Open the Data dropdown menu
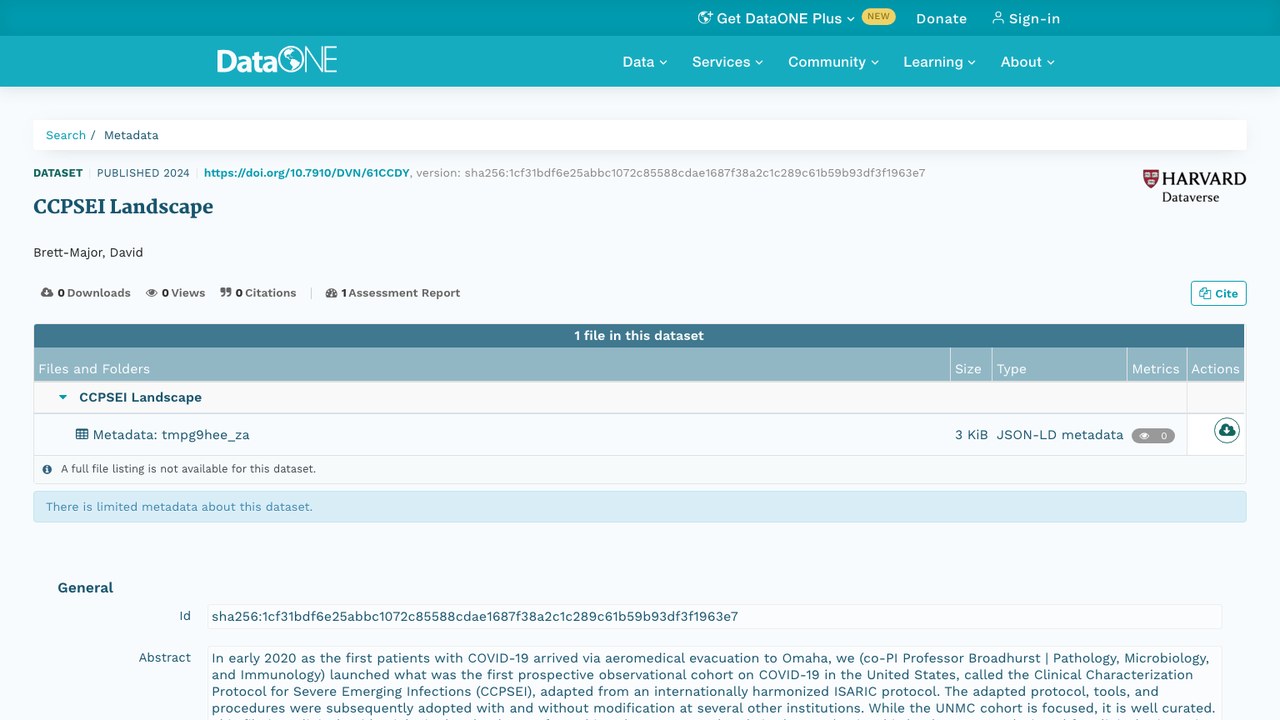Image resolution: width=1280 pixels, height=720 pixels. [x=644, y=62]
